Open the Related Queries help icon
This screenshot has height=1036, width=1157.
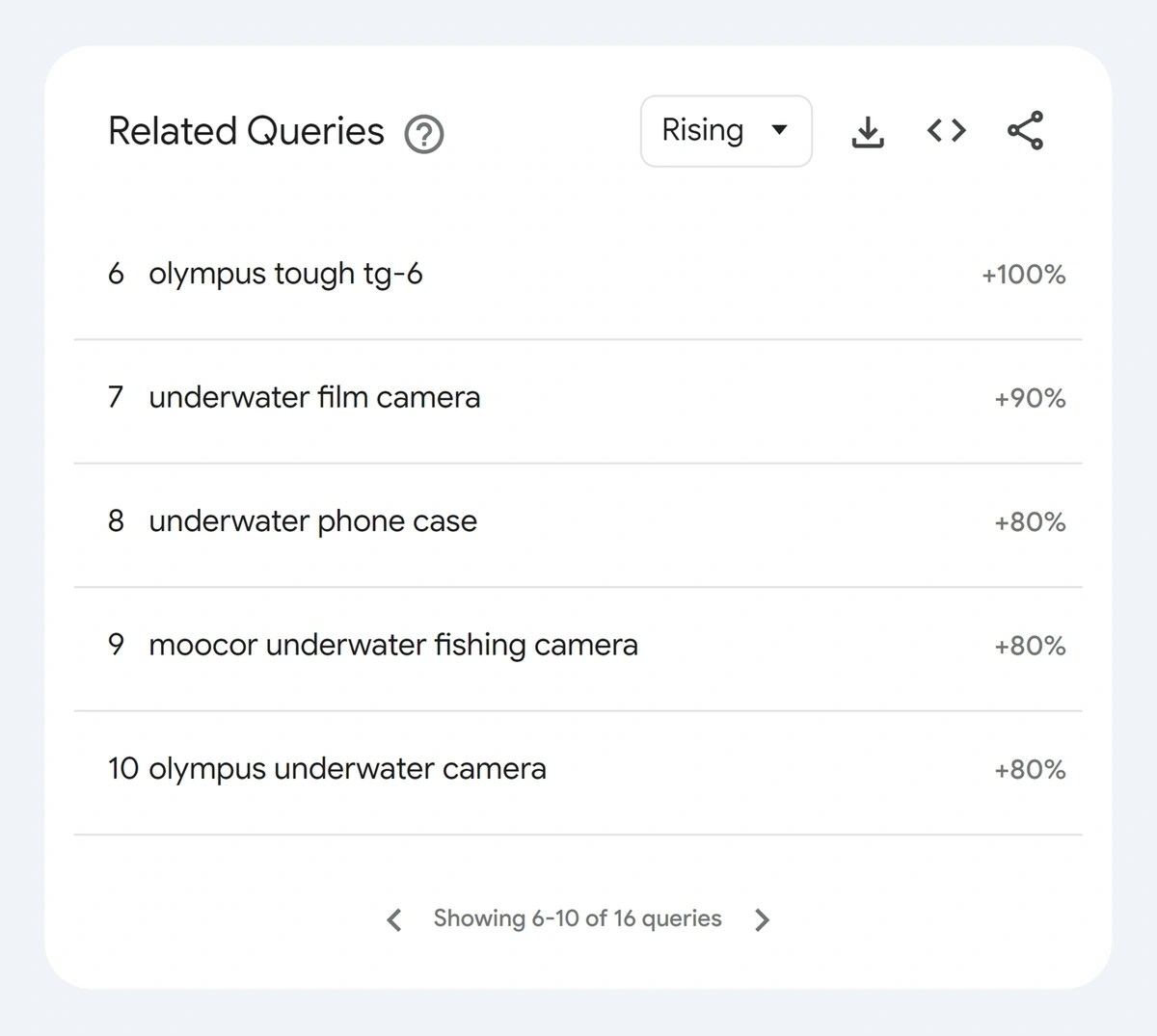423,134
